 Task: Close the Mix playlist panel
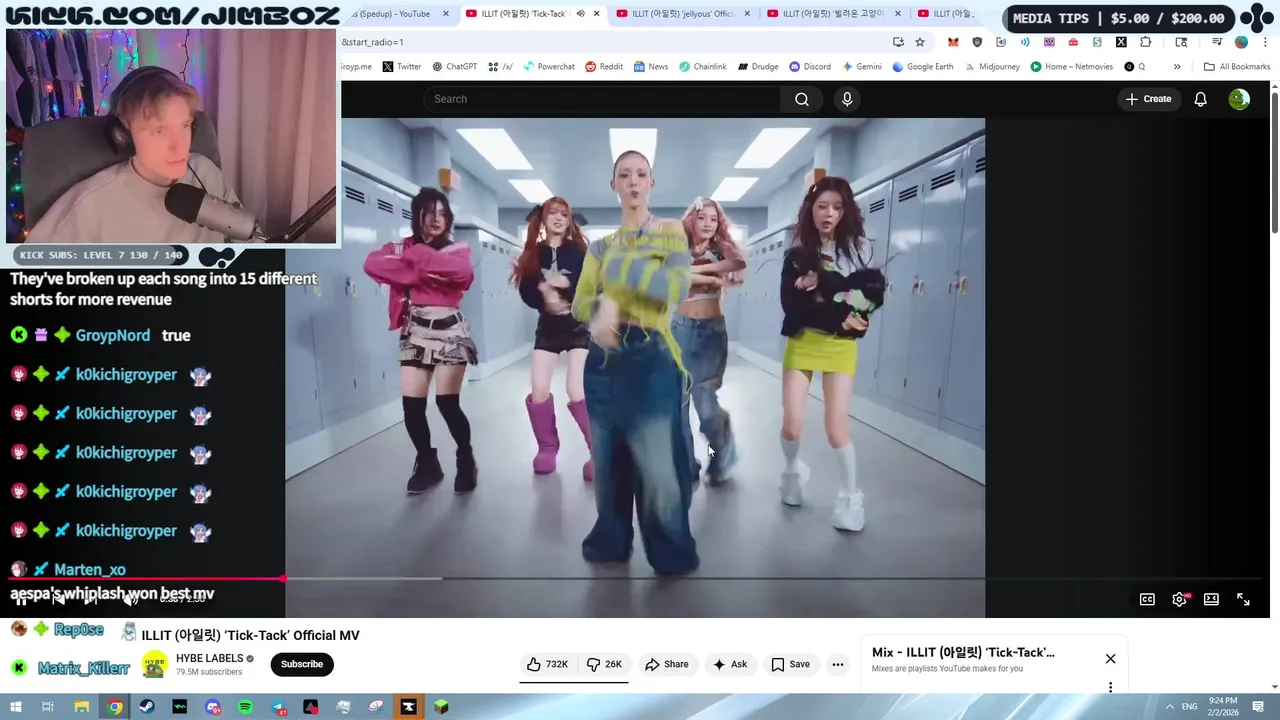[1110, 658]
